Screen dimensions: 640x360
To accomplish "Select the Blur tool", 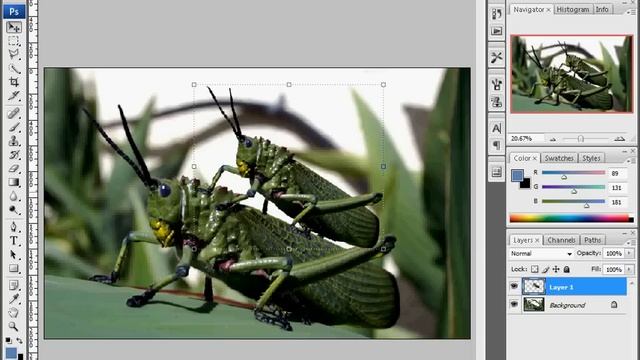I will pyautogui.click(x=13, y=196).
